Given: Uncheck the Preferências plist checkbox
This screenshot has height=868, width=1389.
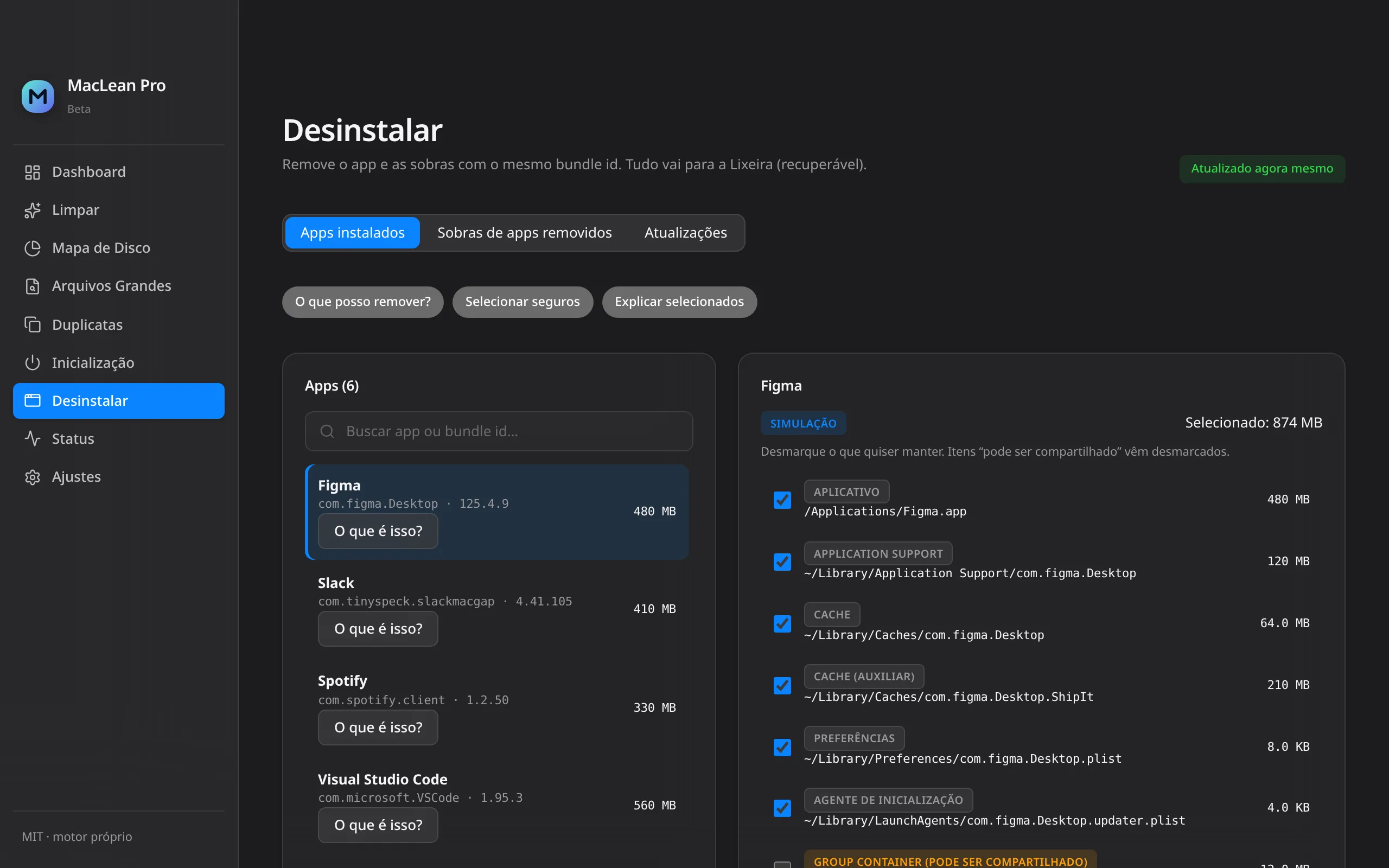Looking at the screenshot, I should coord(782,748).
